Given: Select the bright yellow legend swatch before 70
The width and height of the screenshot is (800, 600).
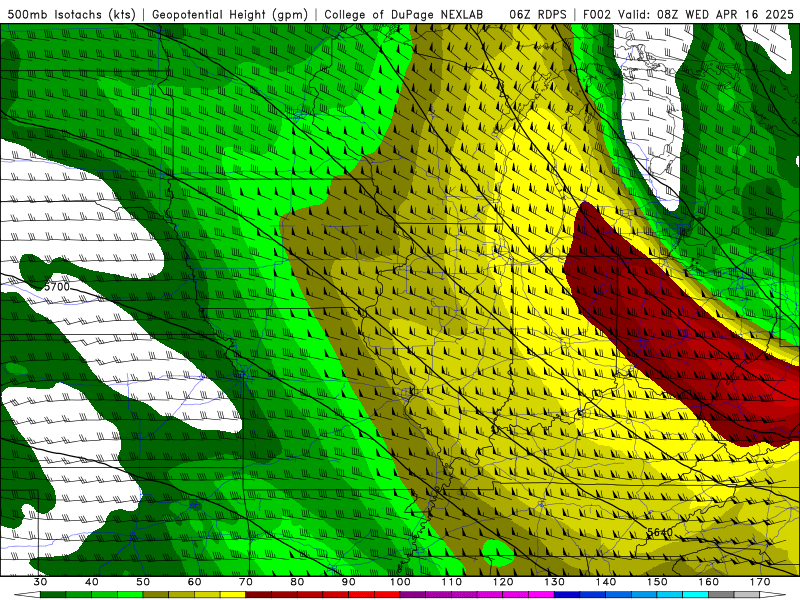Looking at the screenshot, I should pyautogui.click(x=233, y=595).
